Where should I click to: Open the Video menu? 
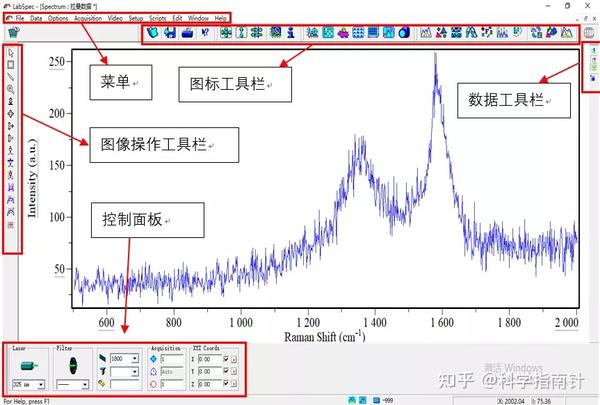click(x=115, y=18)
